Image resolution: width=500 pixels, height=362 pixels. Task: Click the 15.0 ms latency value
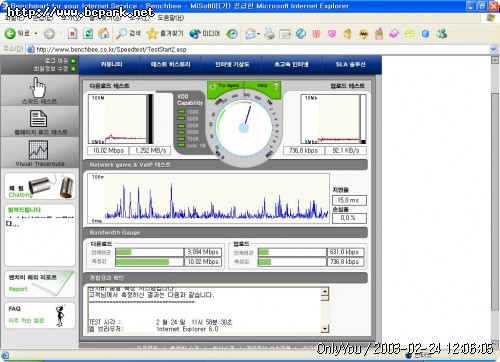pos(349,200)
